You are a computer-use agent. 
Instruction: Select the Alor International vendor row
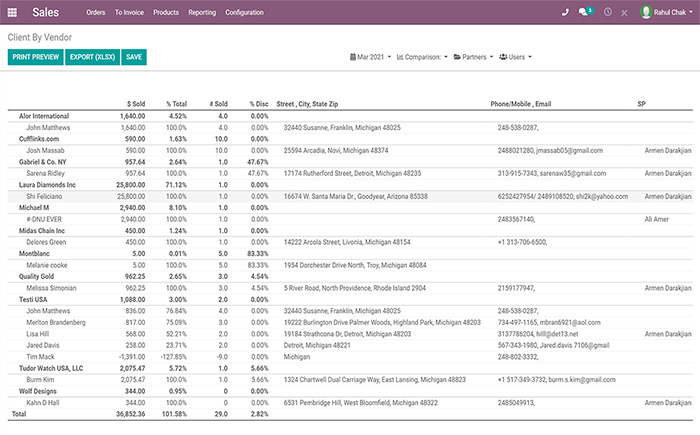click(x=350, y=116)
